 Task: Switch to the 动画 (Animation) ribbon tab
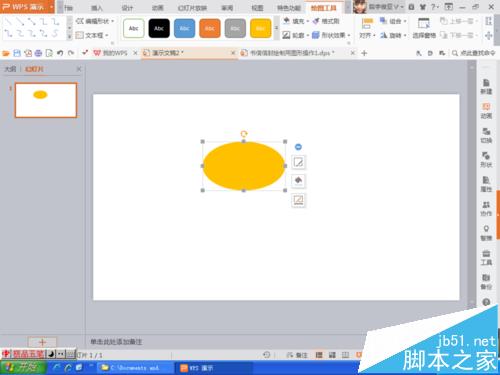click(157, 8)
